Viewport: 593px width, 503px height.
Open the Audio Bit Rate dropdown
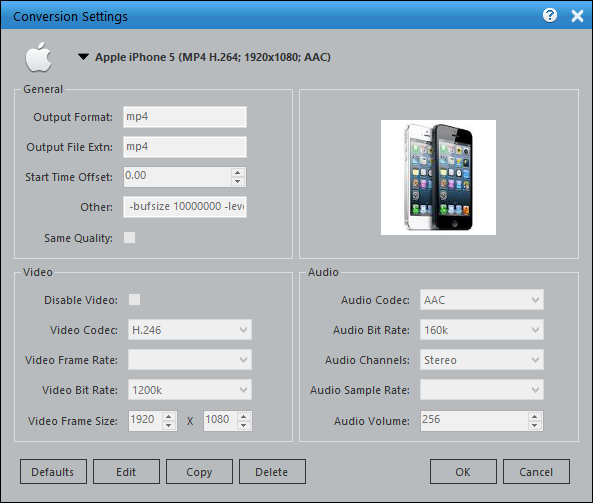point(482,330)
